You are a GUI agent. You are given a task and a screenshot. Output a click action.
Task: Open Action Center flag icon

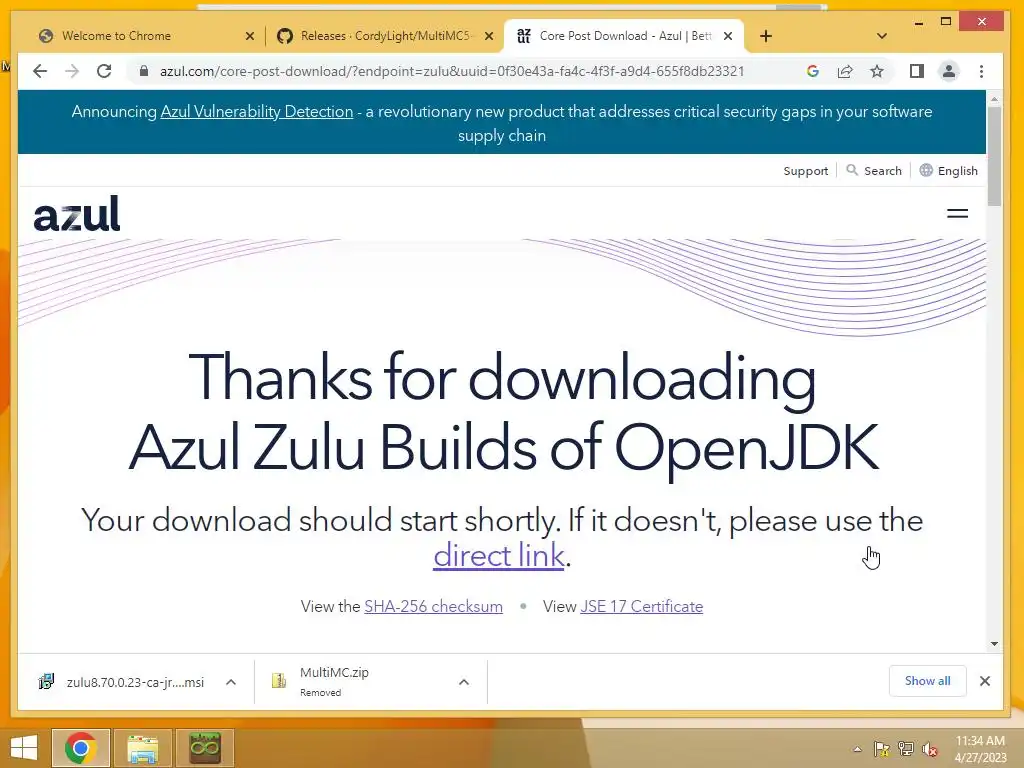click(881, 749)
